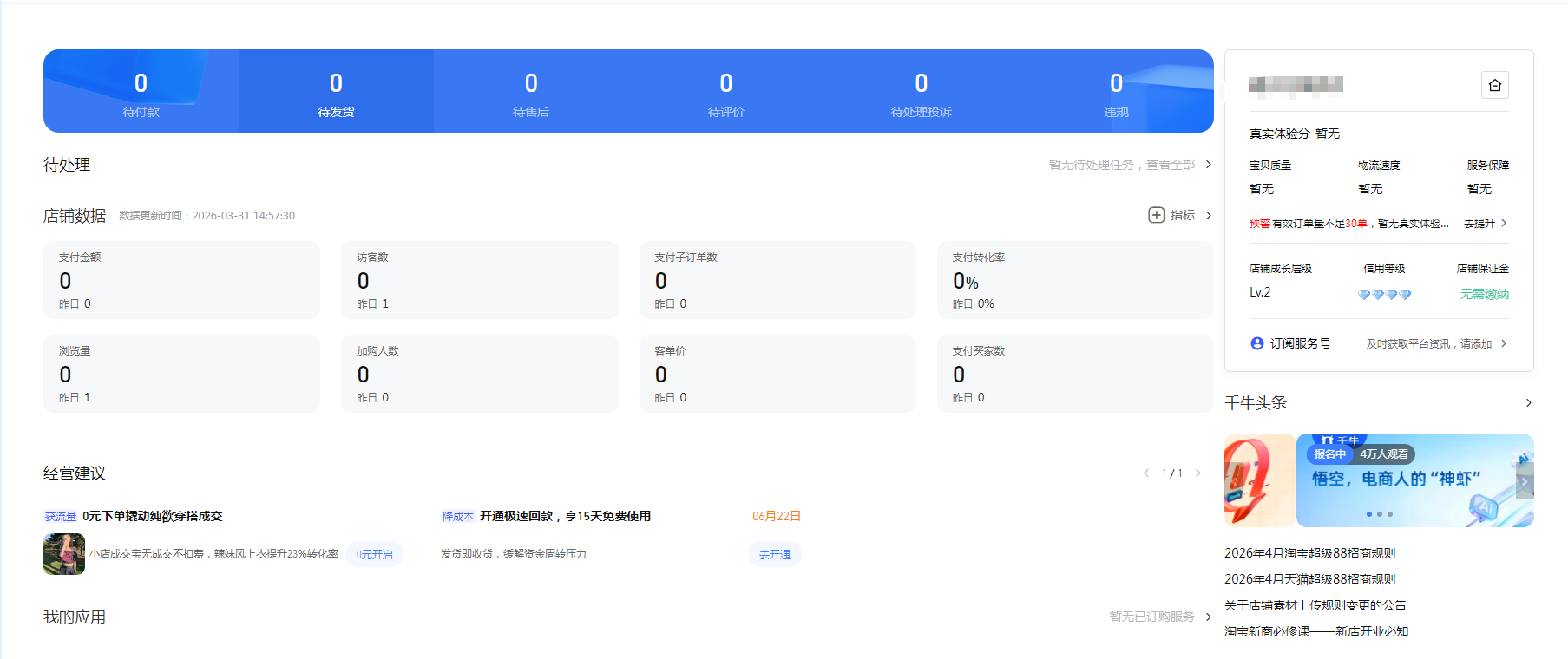Open the product thumbnail under 获流量 suggestion
Image resolution: width=1568 pixels, height=659 pixels.
click(x=64, y=554)
